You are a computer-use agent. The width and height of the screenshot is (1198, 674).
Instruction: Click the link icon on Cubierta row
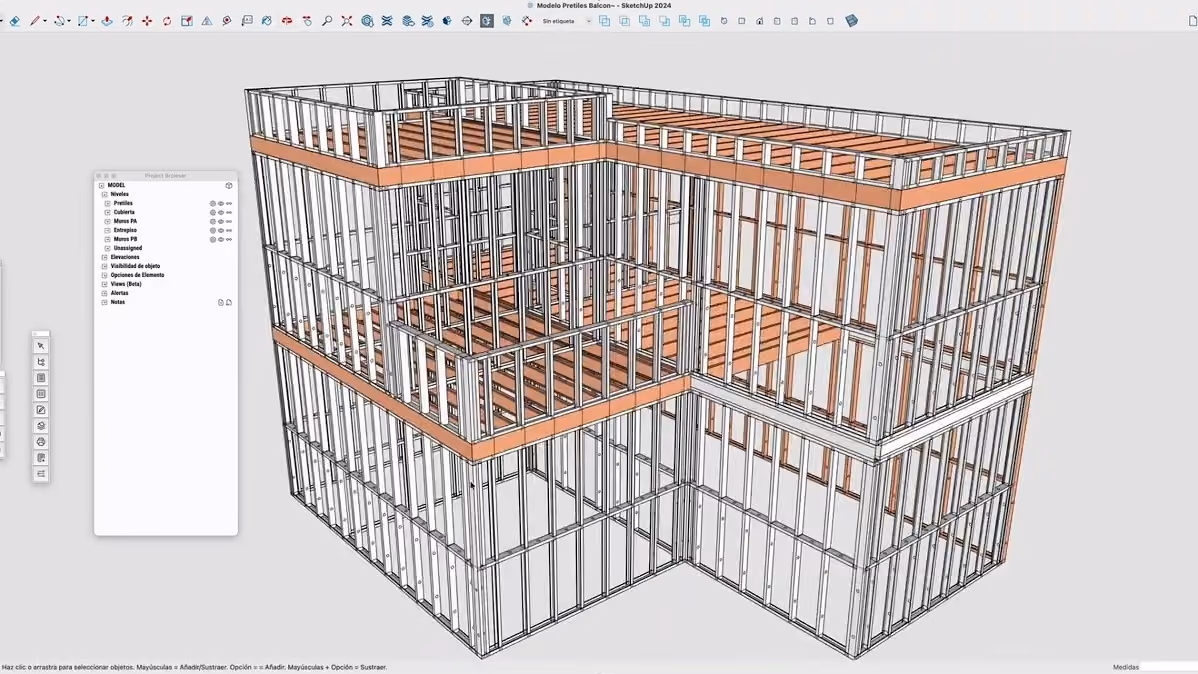click(x=228, y=212)
